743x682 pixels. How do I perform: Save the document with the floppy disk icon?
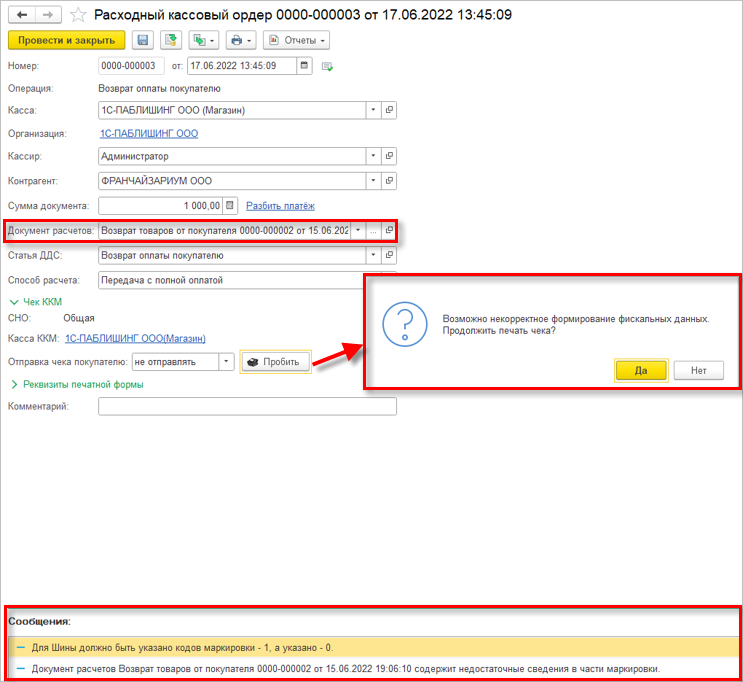(143, 40)
